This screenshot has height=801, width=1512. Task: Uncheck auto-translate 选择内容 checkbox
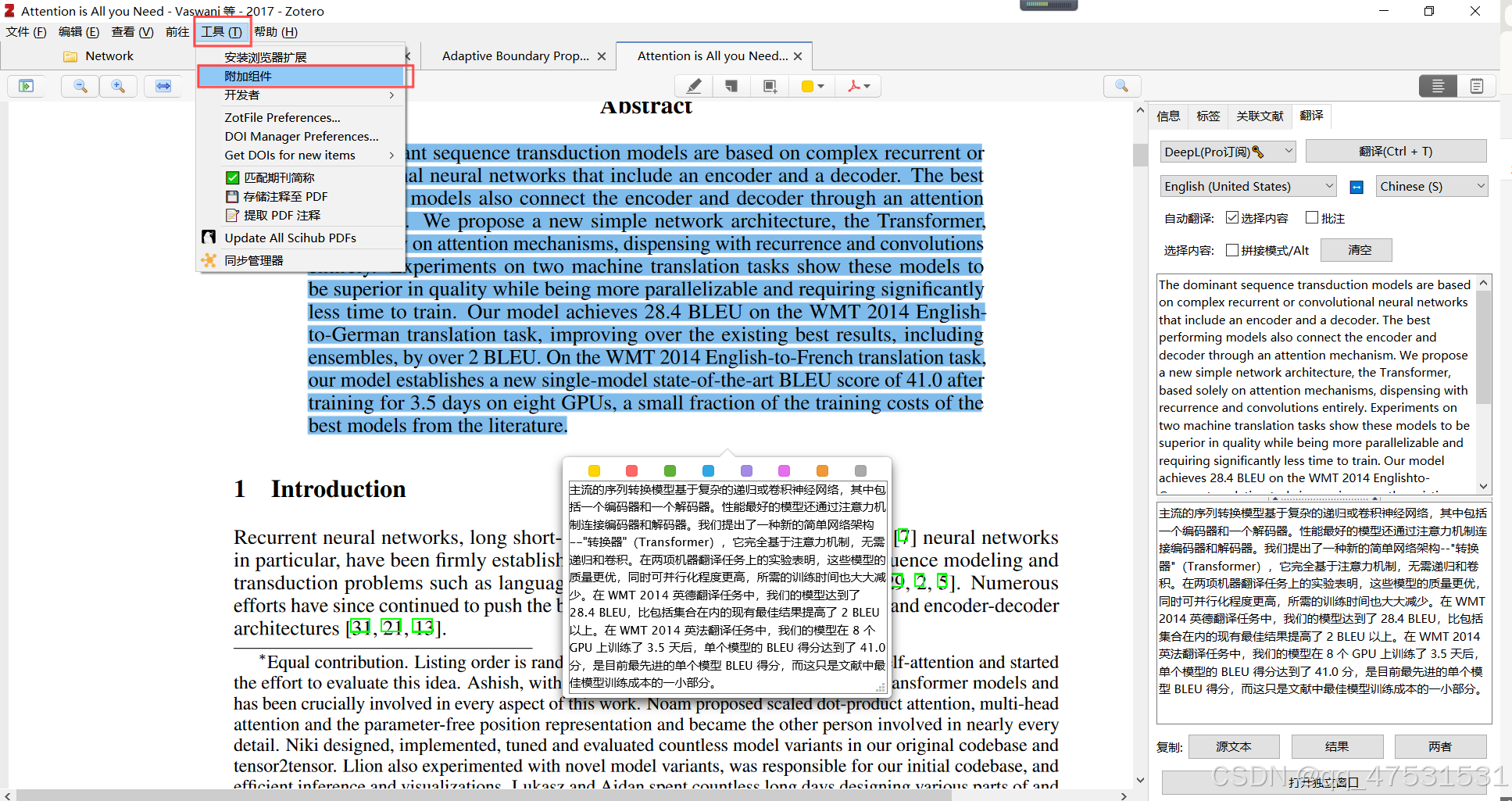[x=1232, y=218]
